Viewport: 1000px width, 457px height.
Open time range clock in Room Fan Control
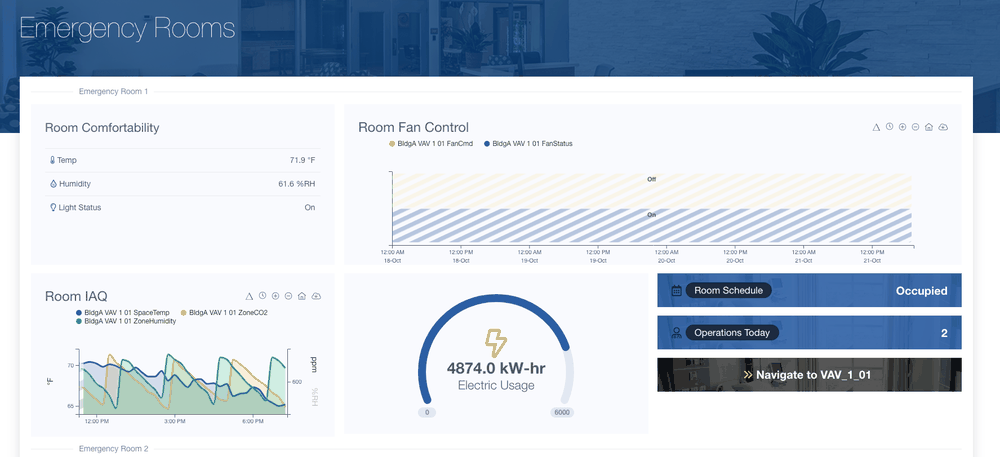[x=889, y=127]
